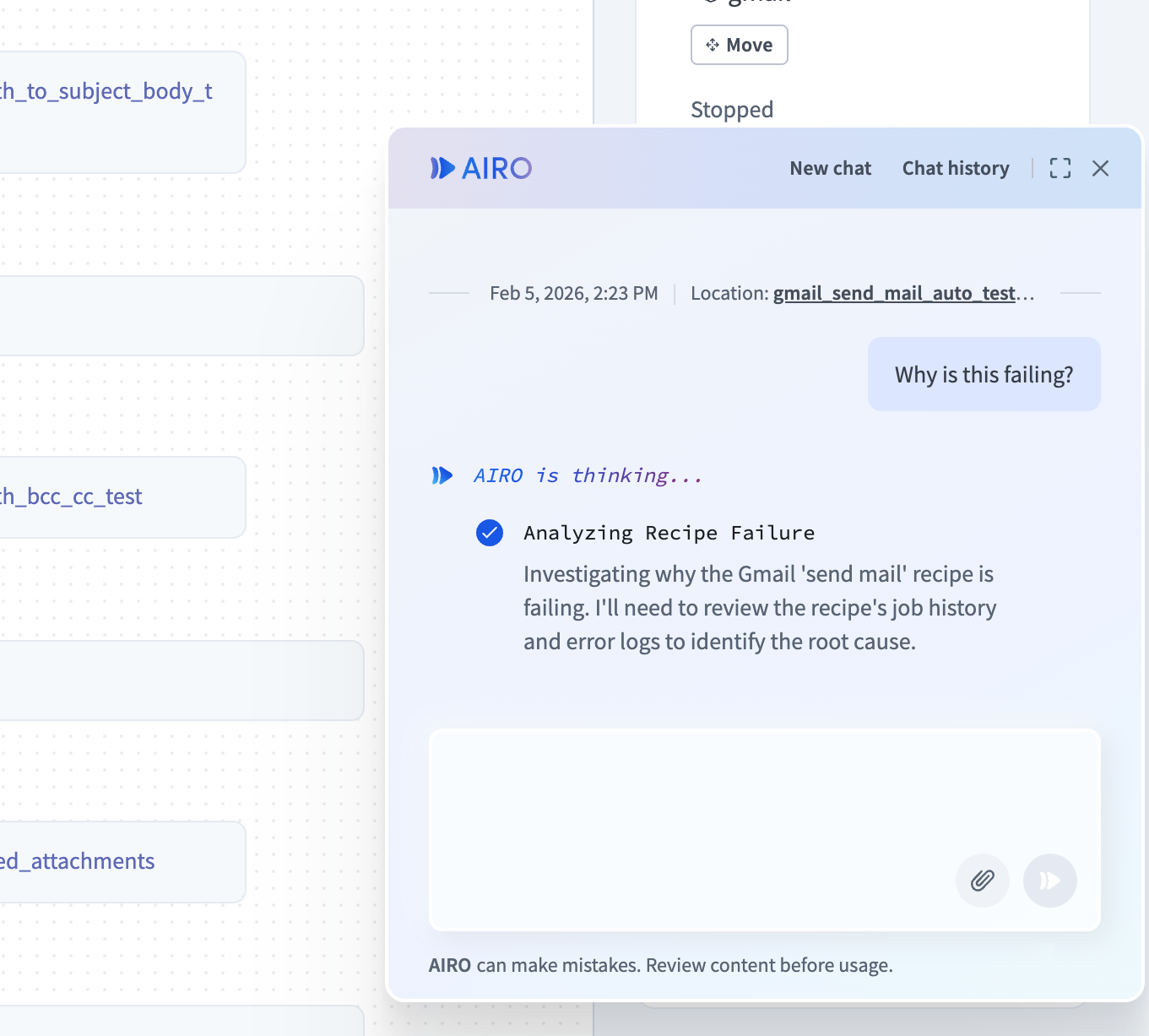
Task: Click the Stopped status label
Action: [732, 110]
